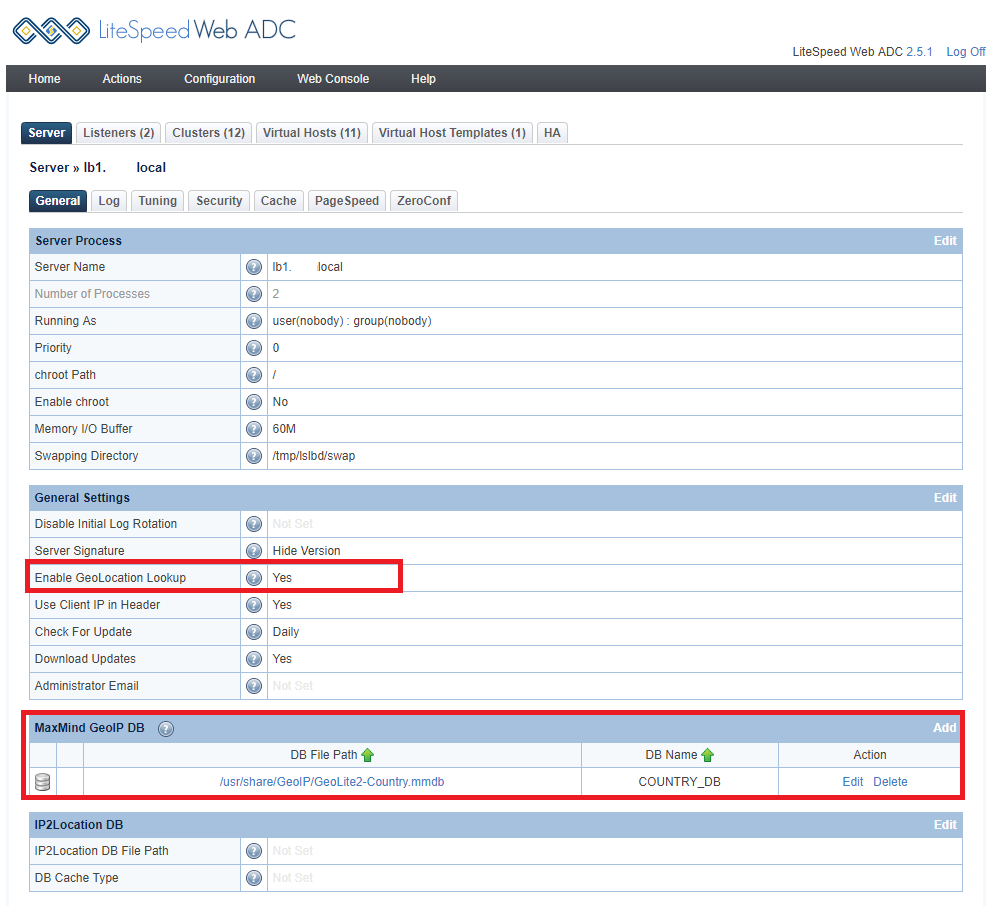The height and width of the screenshot is (906, 999).
Task: Edit the Server Process section
Action: (x=945, y=241)
